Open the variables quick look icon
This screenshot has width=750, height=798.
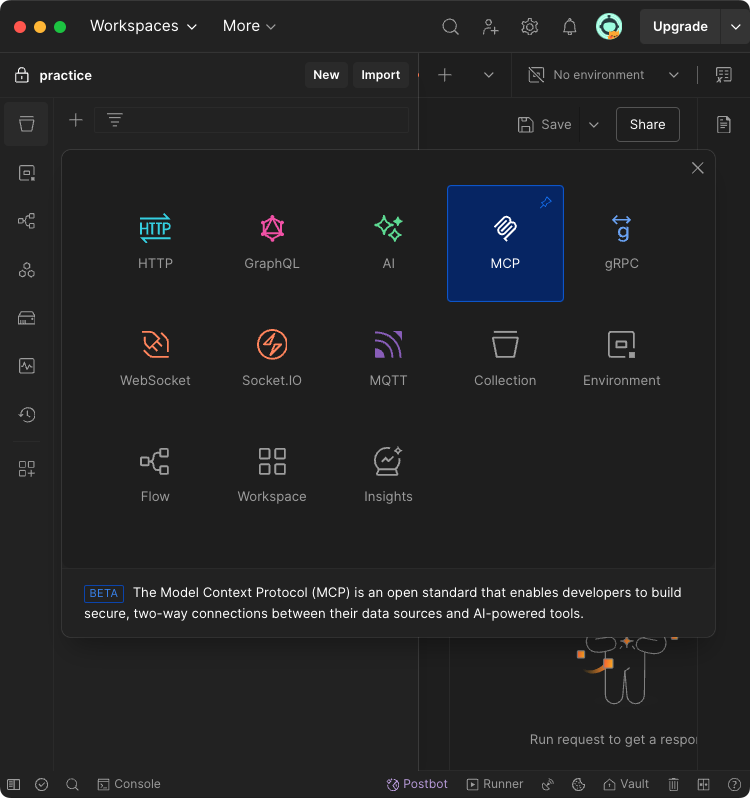coord(724,75)
